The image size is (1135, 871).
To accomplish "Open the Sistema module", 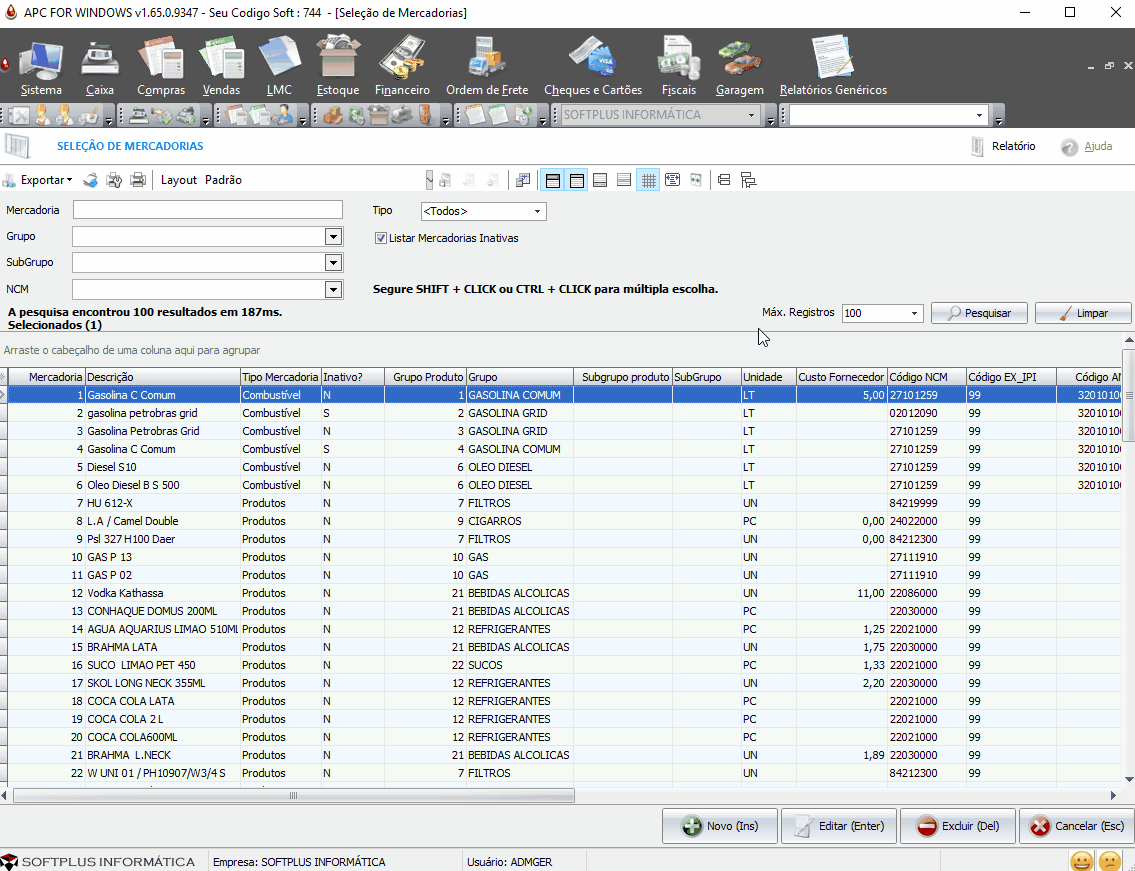I will click(x=41, y=67).
